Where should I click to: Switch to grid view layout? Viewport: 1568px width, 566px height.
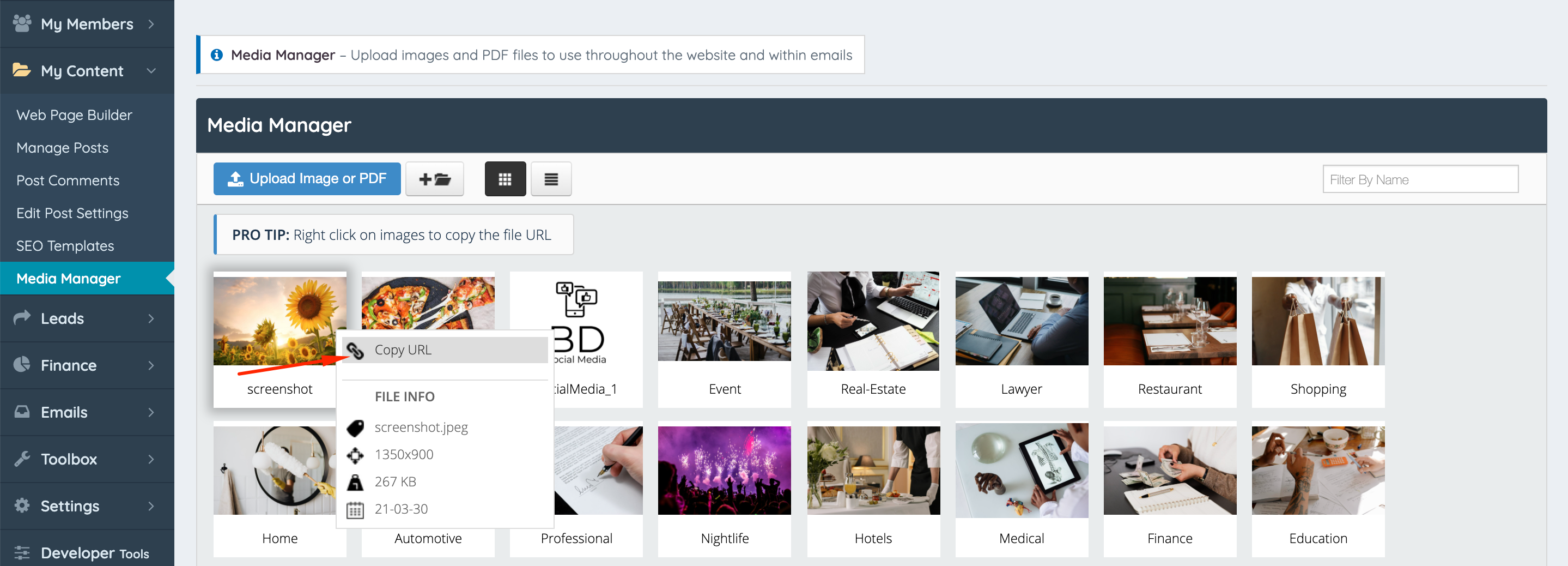tap(505, 179)
